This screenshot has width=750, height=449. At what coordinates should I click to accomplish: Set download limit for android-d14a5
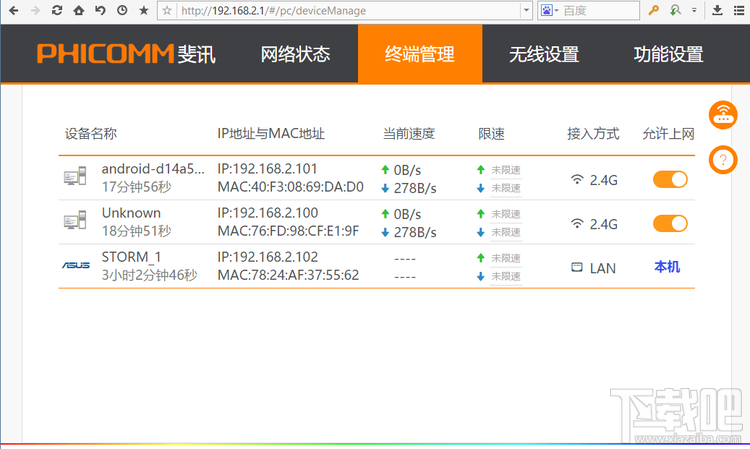tap(506, 188)
